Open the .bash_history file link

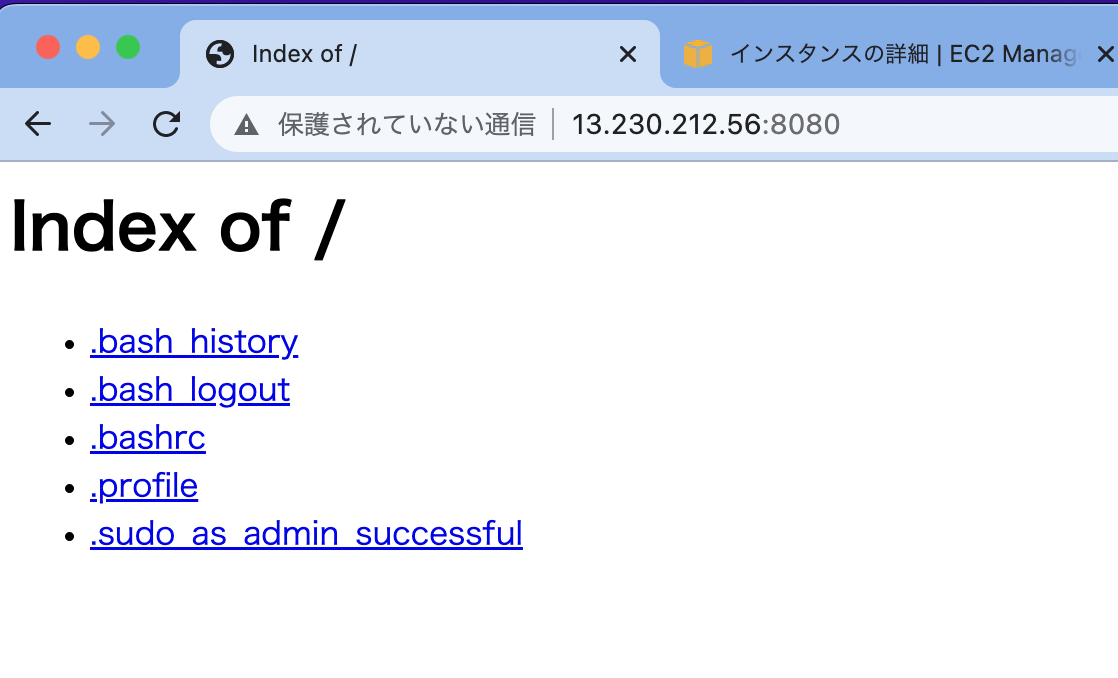tap(194, 342)
